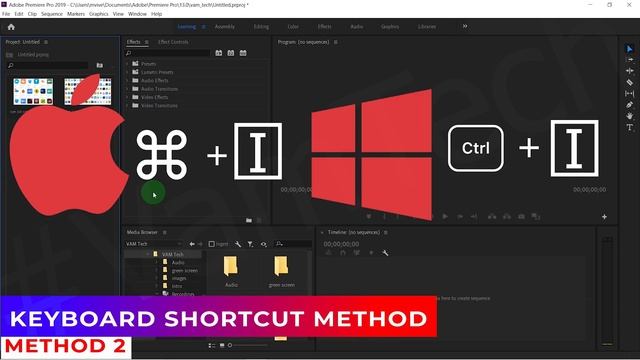Viewport: 640px width, 360px height.
Task: Expand the Video Effects folder
Action: [127, 97]
